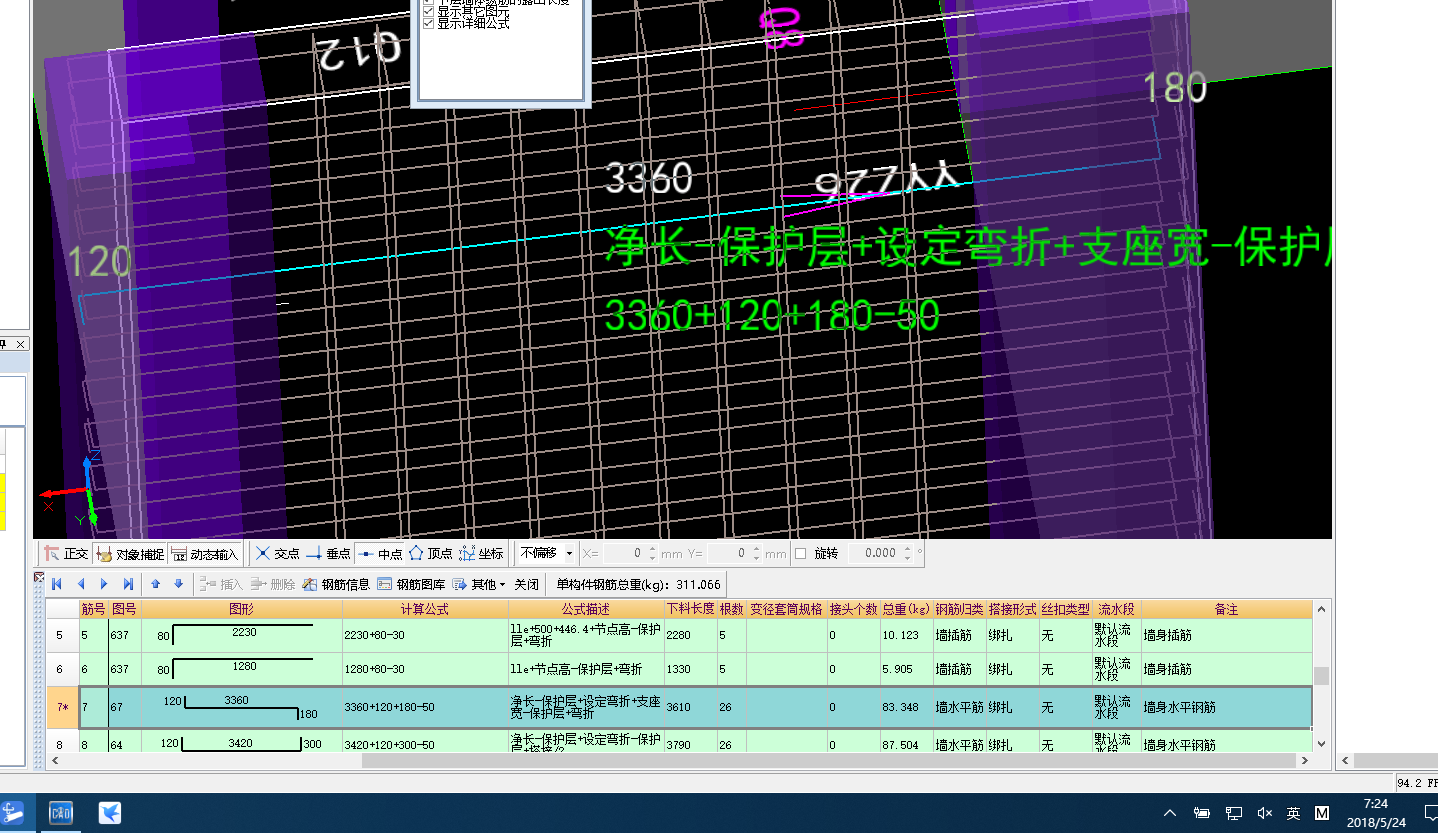This screenshot has width=1438, height=833.
Task: Open 钢筋图库 rebar shape library
Action: [411, 584]
